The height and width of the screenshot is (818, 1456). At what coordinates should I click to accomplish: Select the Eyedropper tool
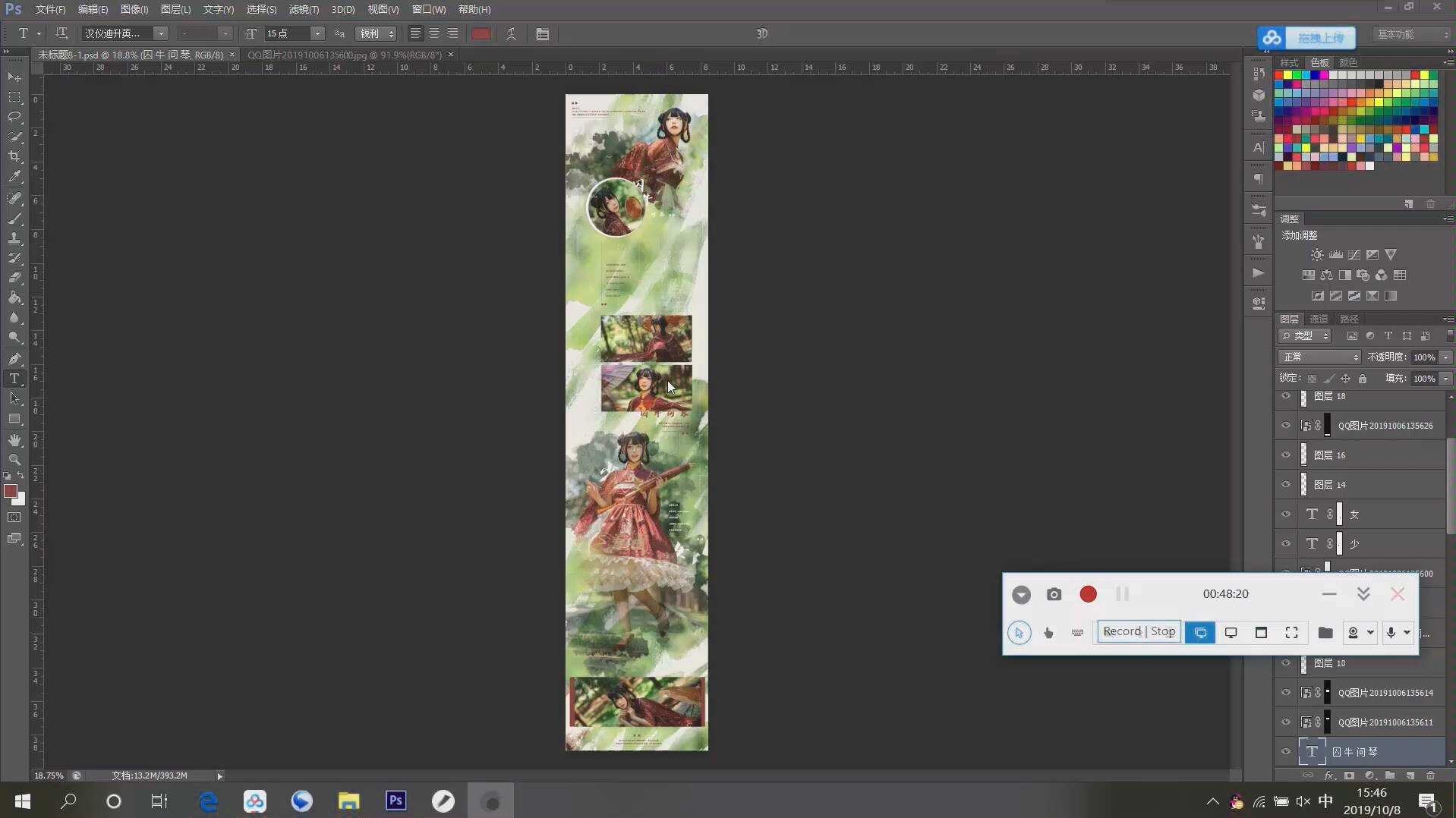click(14, 176)
